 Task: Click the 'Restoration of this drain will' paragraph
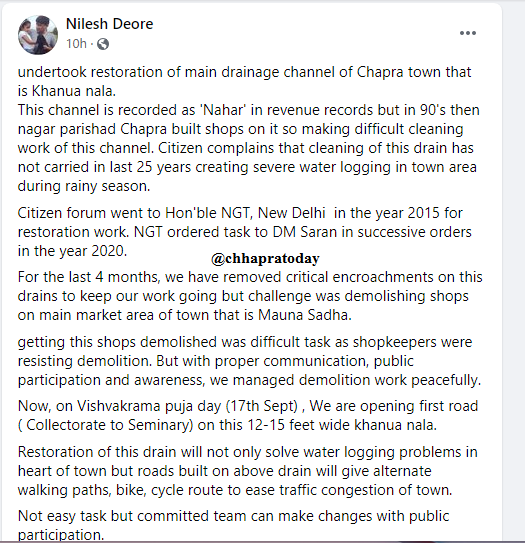[x=248, y=471]
